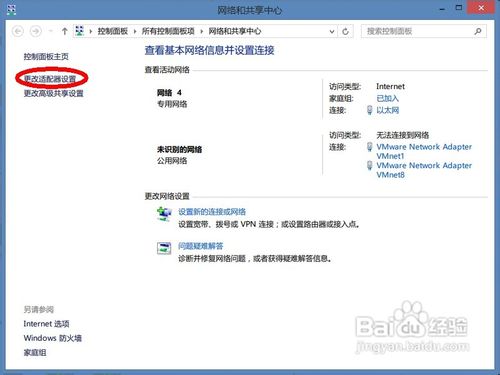Image resolution: width=500 pixels, height=375 pixels.
Task: Expand chevron after 控制面板 breadcrumb
Action: pyautogui.click(x=135, y=31)
